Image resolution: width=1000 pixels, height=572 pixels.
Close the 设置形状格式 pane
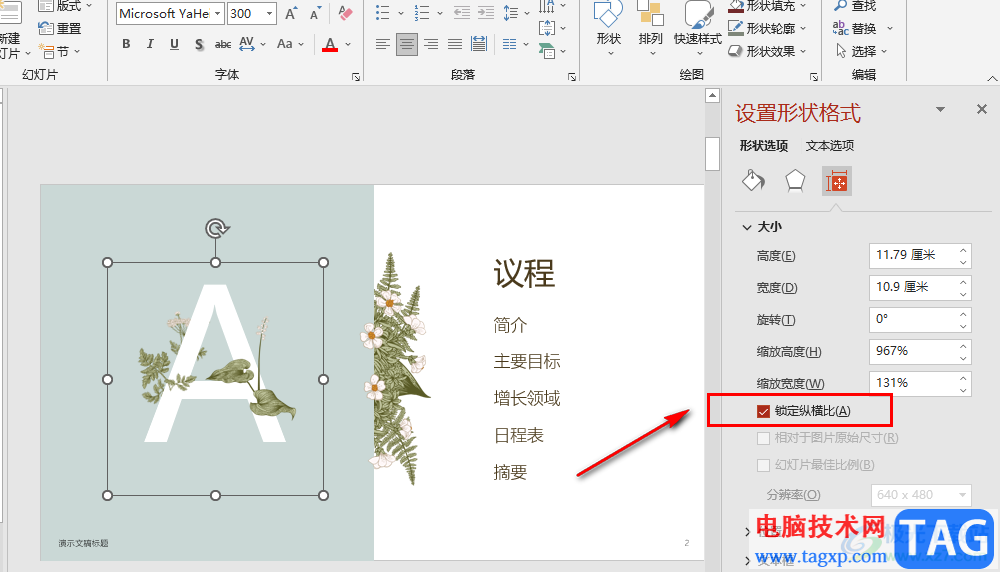982,109
